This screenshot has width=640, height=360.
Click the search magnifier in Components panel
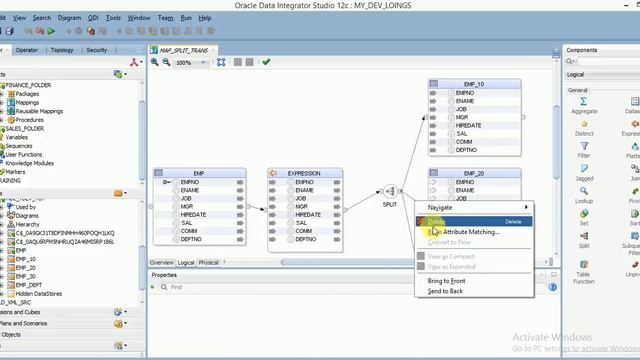[x=570, y=61]
